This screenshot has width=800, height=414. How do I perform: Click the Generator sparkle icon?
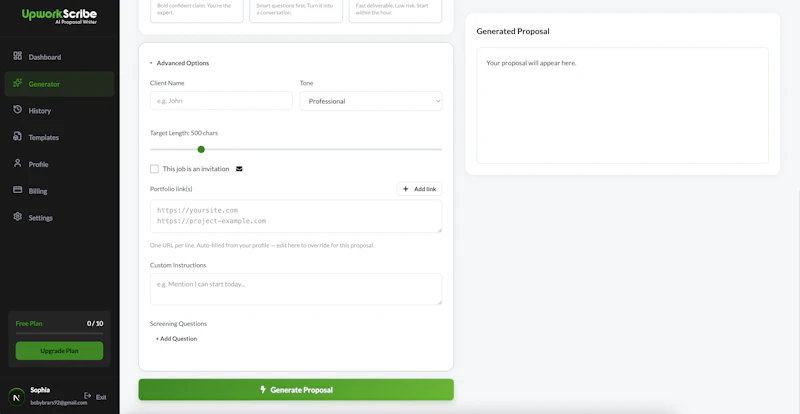[x=17, y=83]
